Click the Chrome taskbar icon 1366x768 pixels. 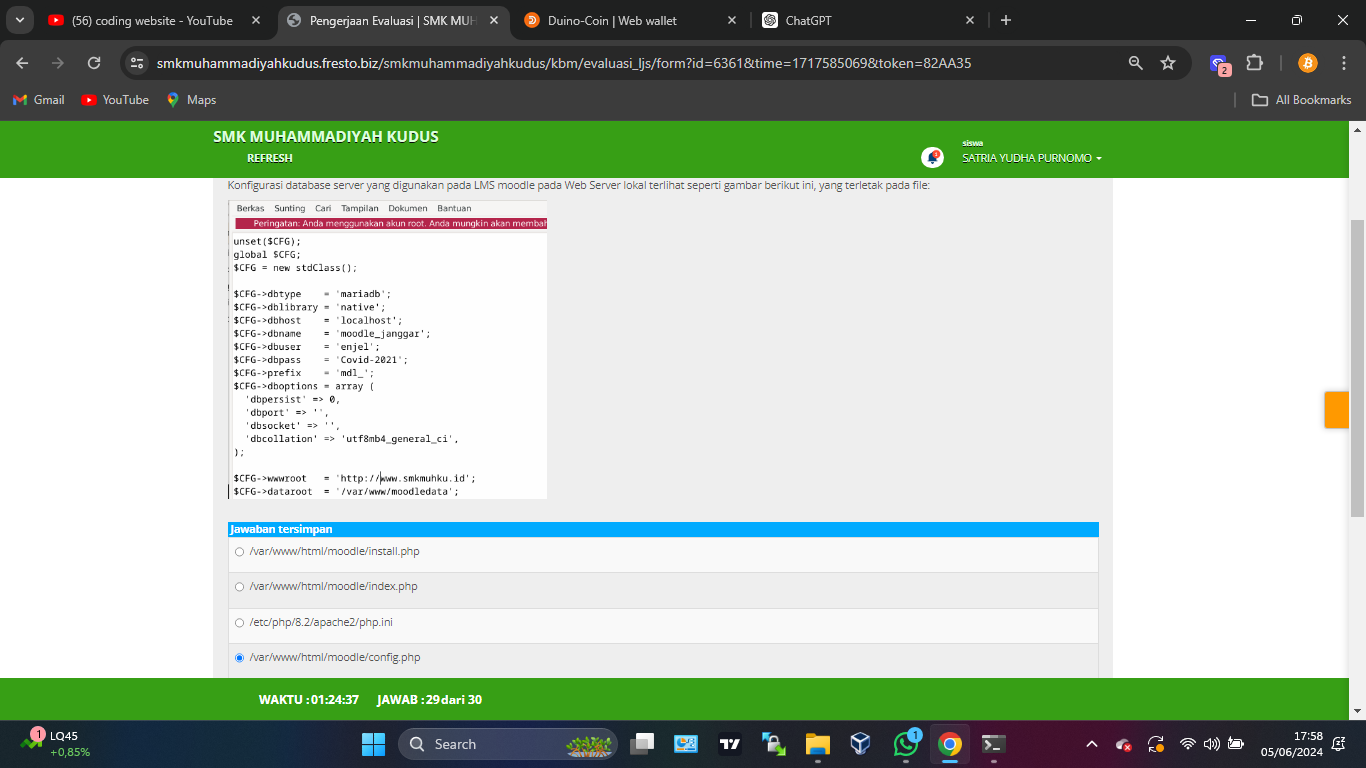950,744
